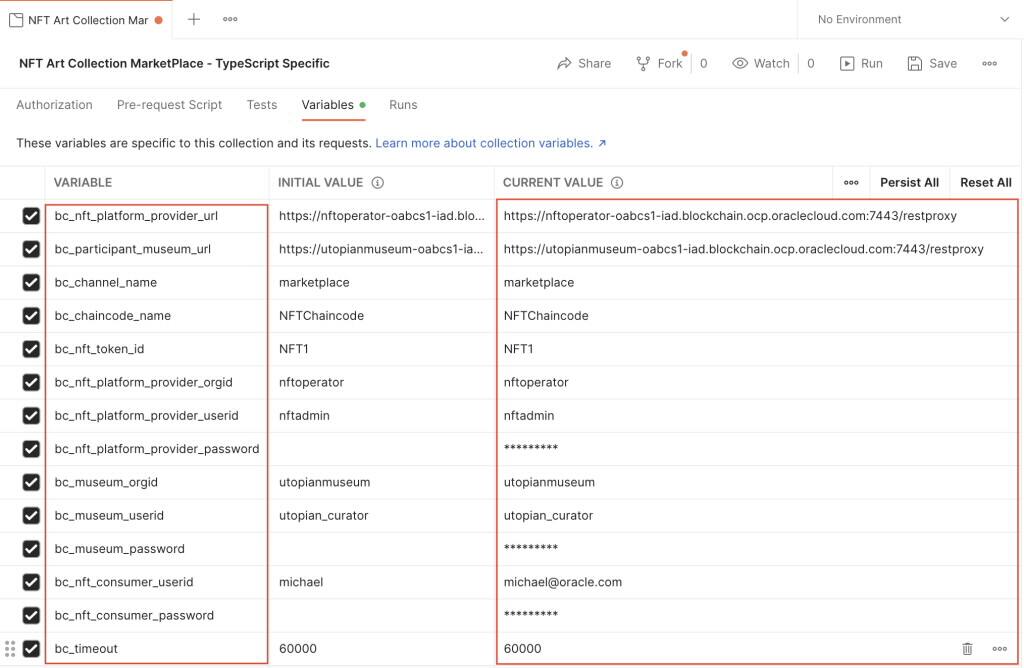The width and height of the screenshot is (1024, 668).
Task: Disable bc_nft_consumer_userid variable
Action: 31,582
